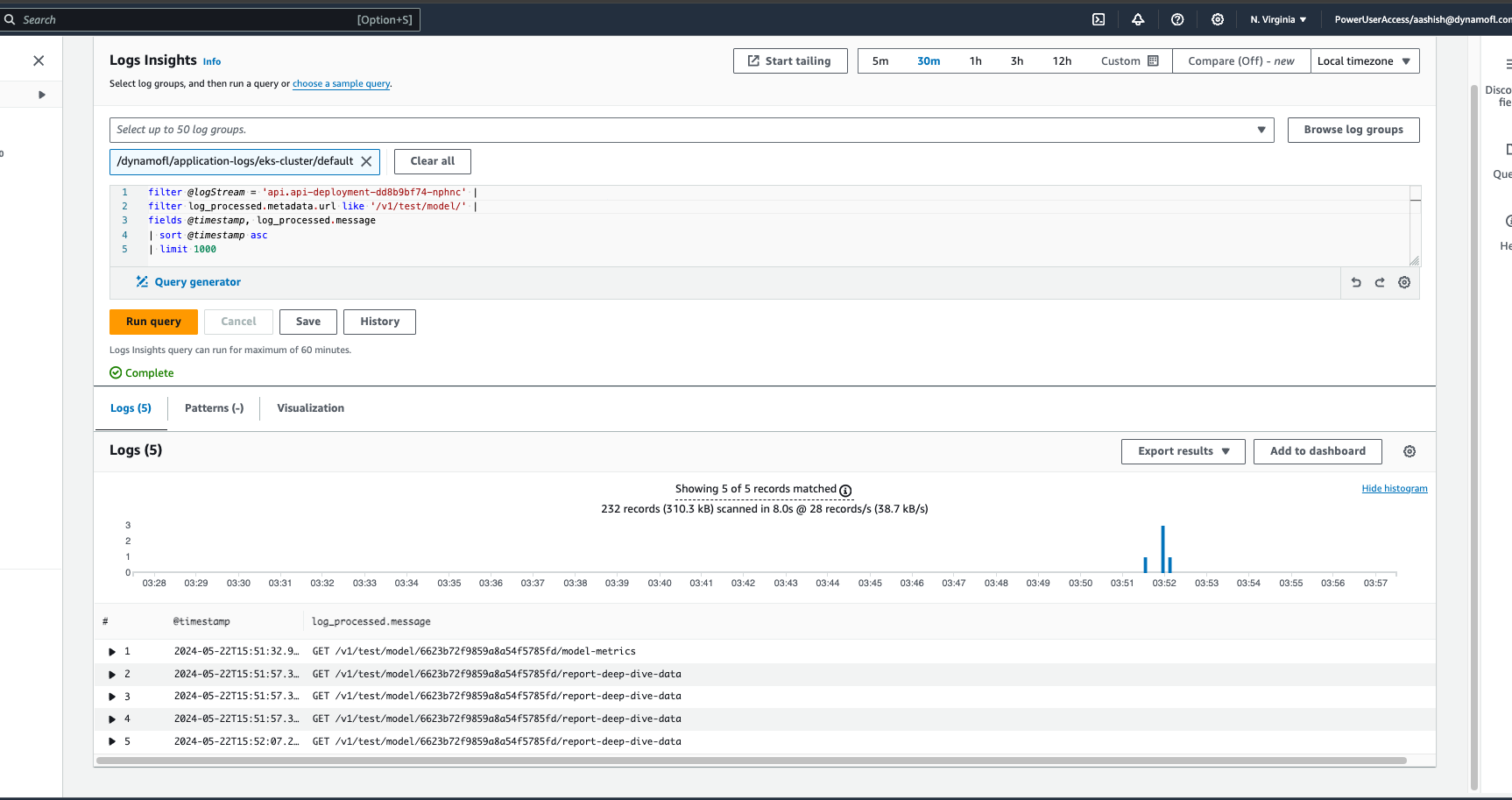The height and width of the screenshot is (800, 1512).
Task: Click the tallest histogram bar near 03:52
Action: tap(1162, 549)
